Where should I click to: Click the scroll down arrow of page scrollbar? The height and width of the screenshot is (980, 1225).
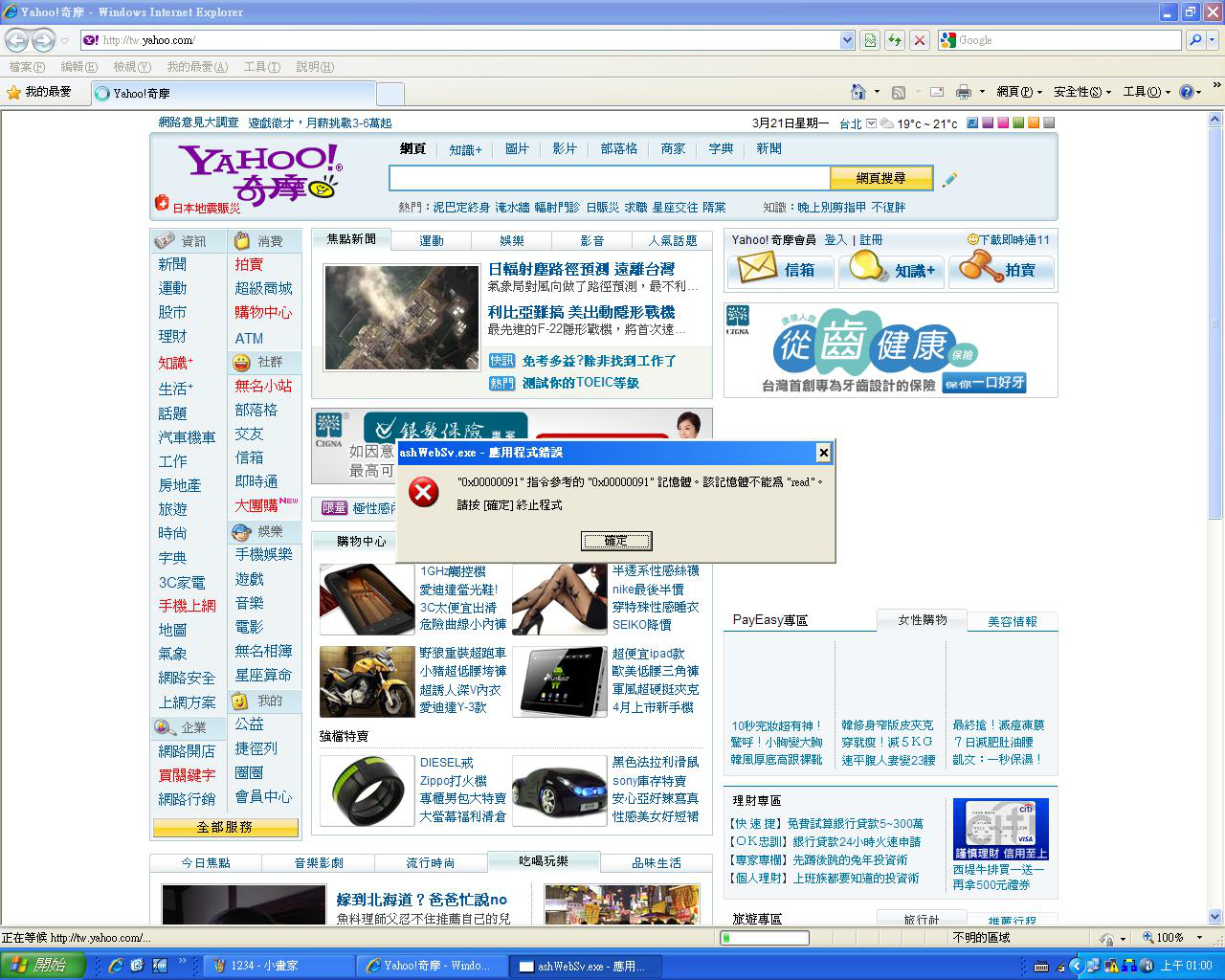pos(1216,916)
